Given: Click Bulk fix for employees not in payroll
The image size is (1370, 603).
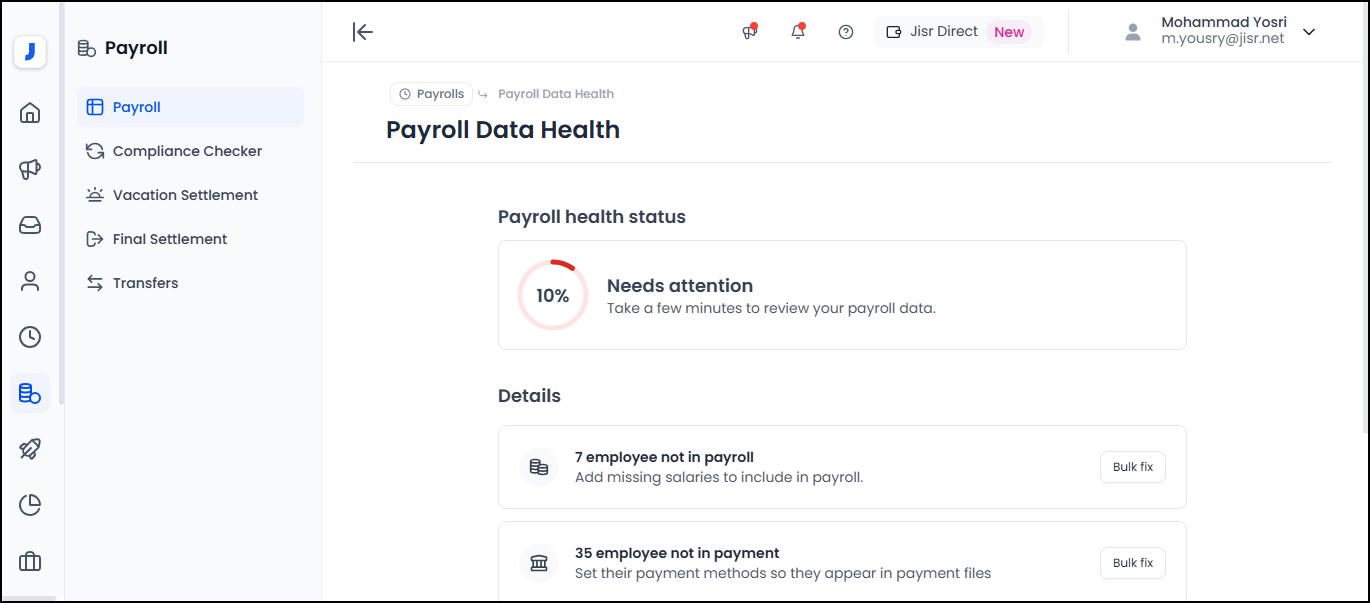Looking at the screenshot, I should (1132, 467).
